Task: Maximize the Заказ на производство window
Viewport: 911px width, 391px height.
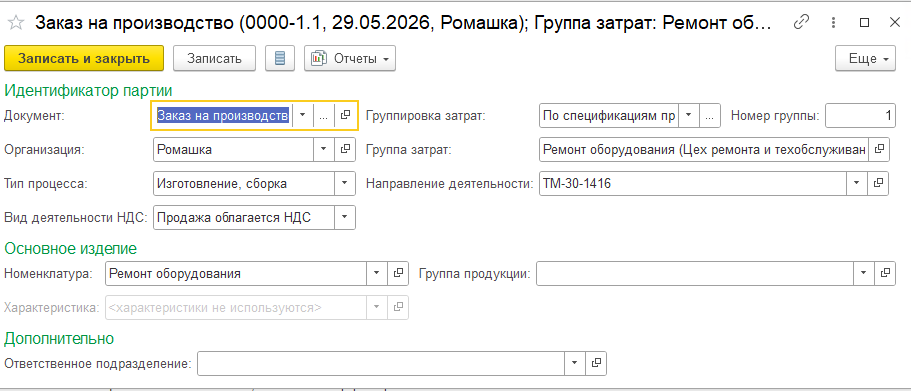Action: click(x=865, y=23)
